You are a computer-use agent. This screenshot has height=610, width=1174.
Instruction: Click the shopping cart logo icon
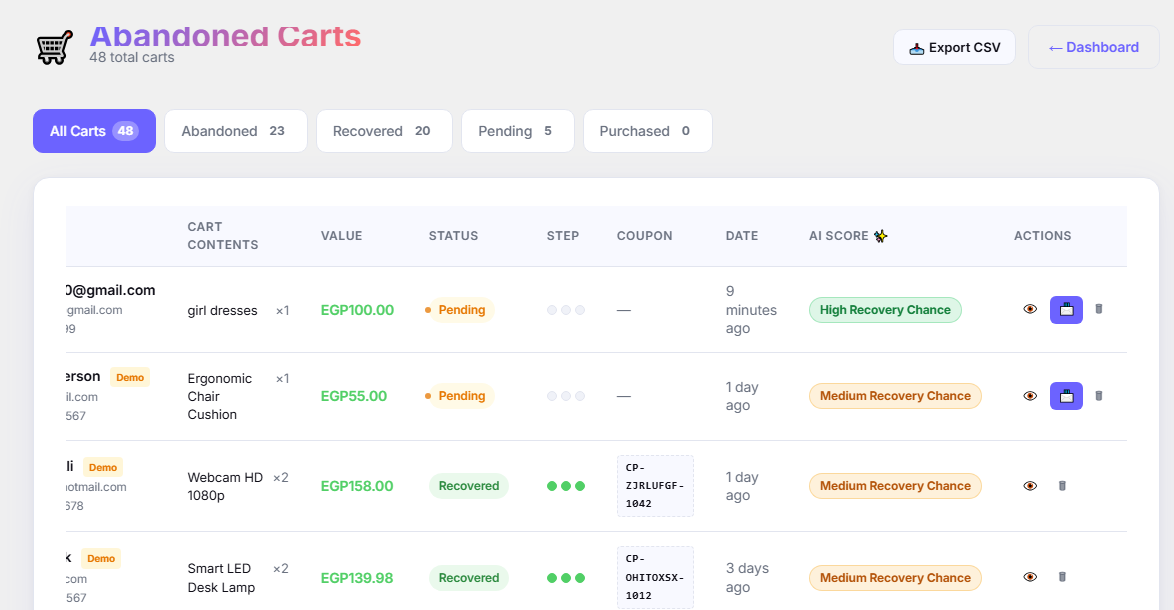coord(55,47)
